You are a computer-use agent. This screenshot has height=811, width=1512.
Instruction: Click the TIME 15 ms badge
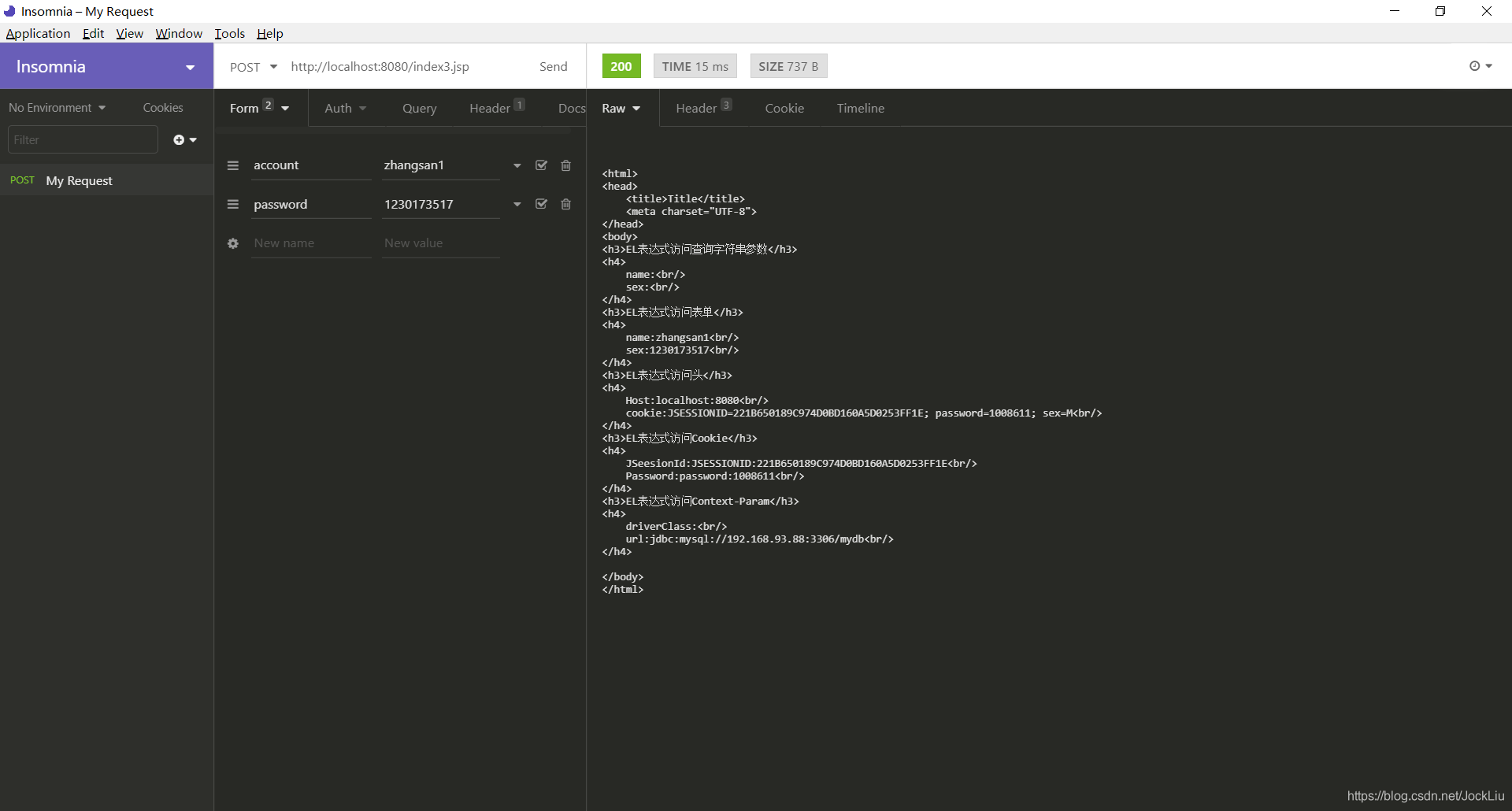[695, 66]
